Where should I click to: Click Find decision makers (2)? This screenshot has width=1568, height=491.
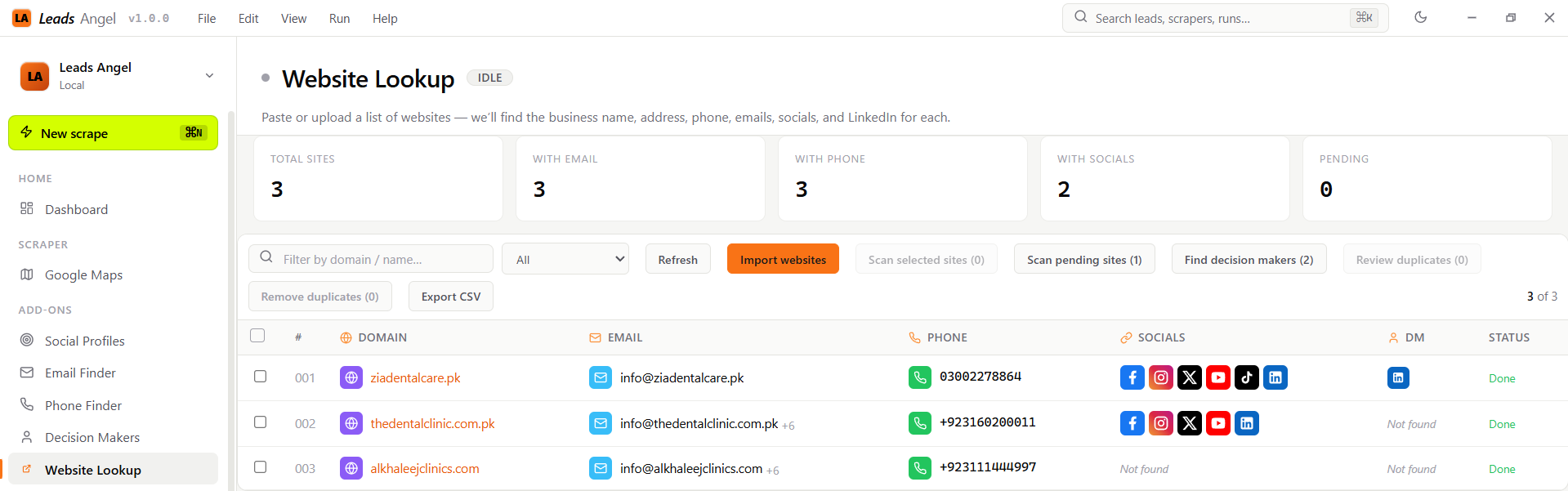tap(1249, 259)
